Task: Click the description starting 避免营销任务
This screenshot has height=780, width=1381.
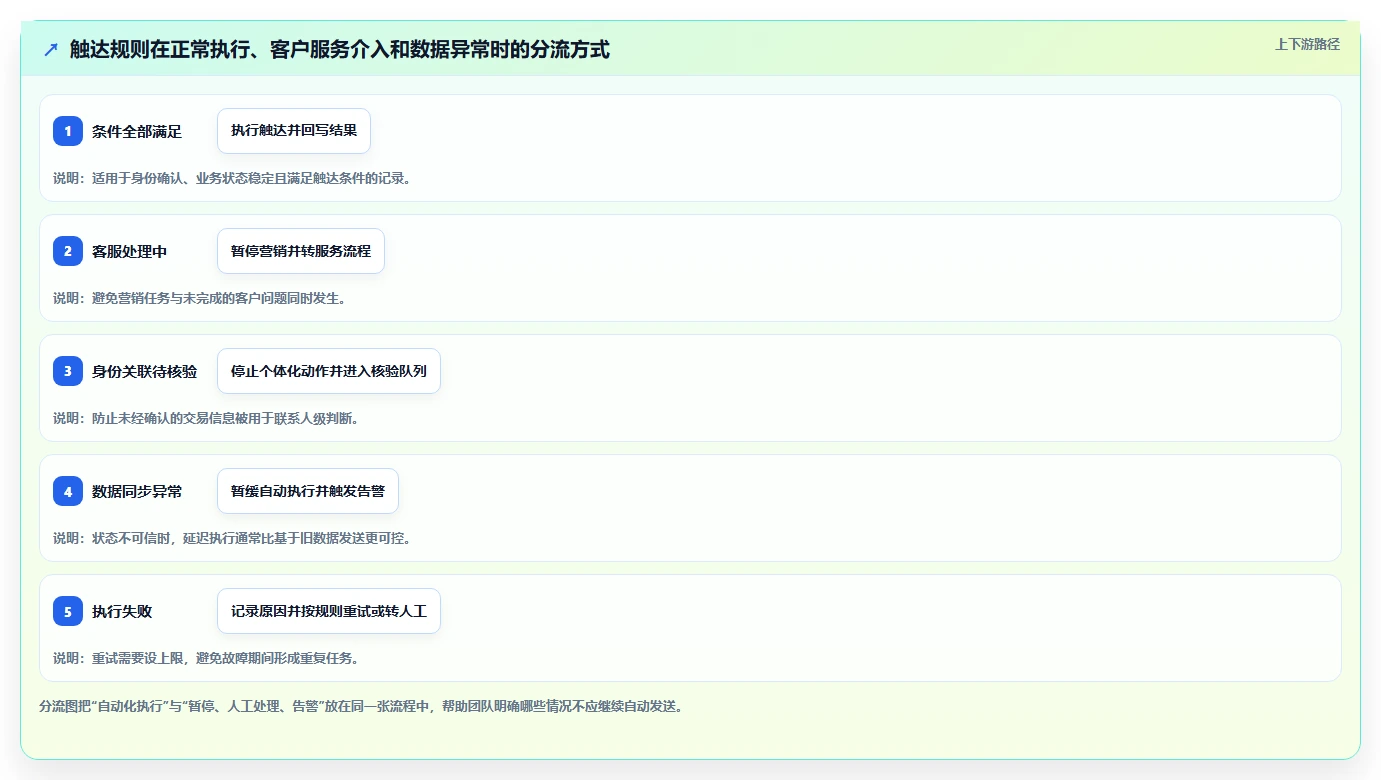Action: coord(199,298)
